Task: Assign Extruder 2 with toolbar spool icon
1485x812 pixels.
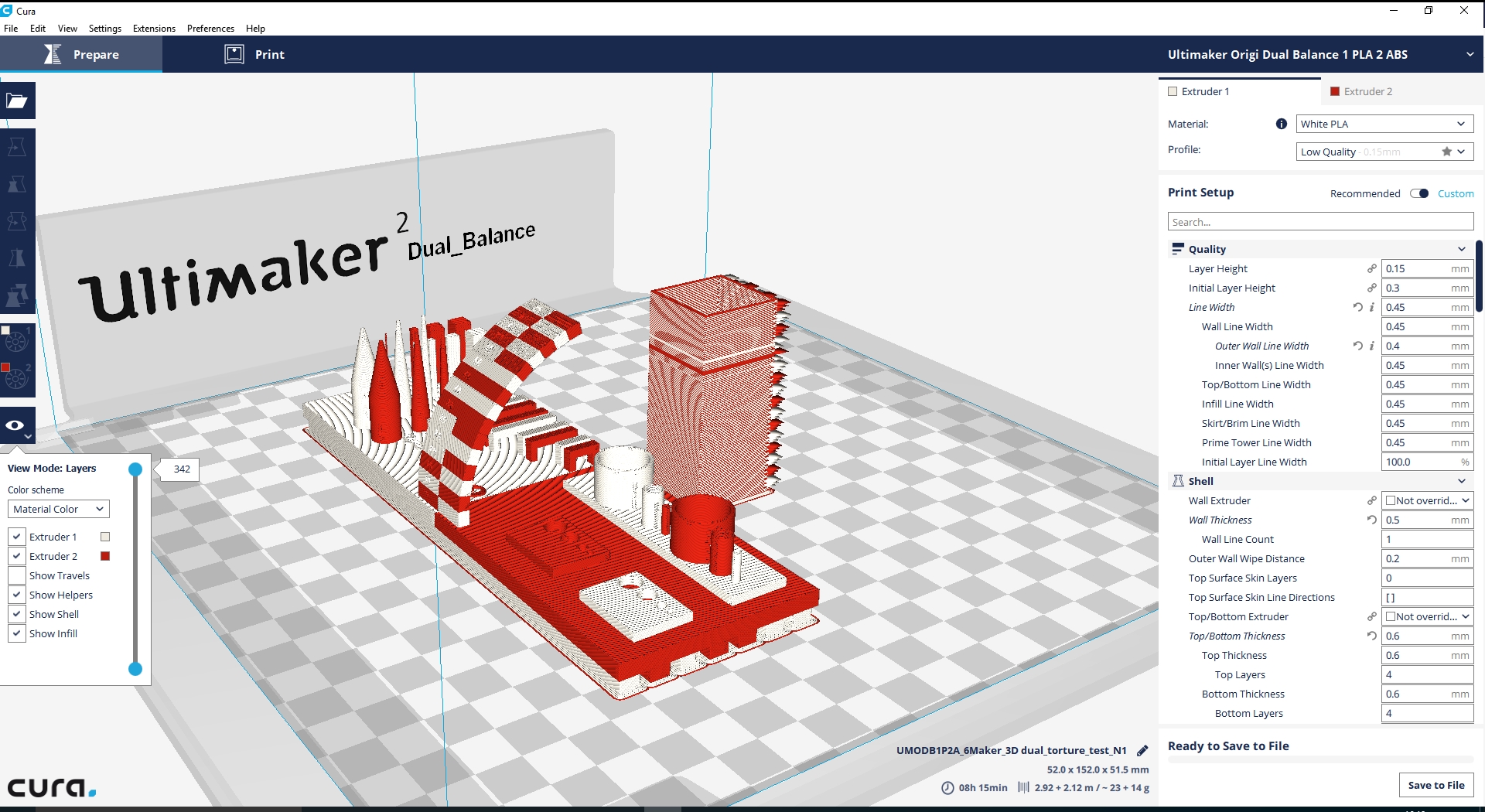Action: (17, 377)
